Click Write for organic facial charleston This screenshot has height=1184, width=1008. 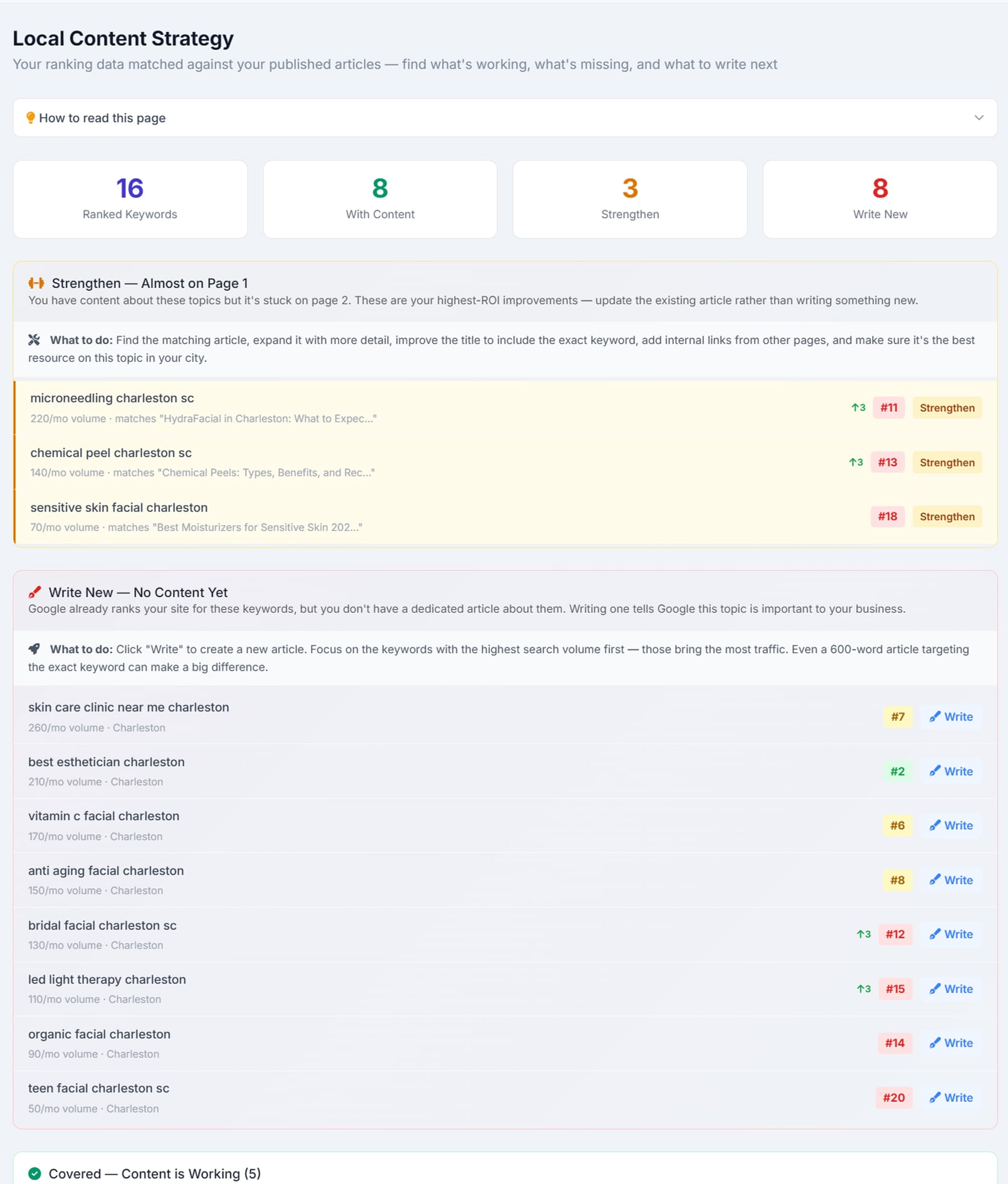[x=951, y=1043]
